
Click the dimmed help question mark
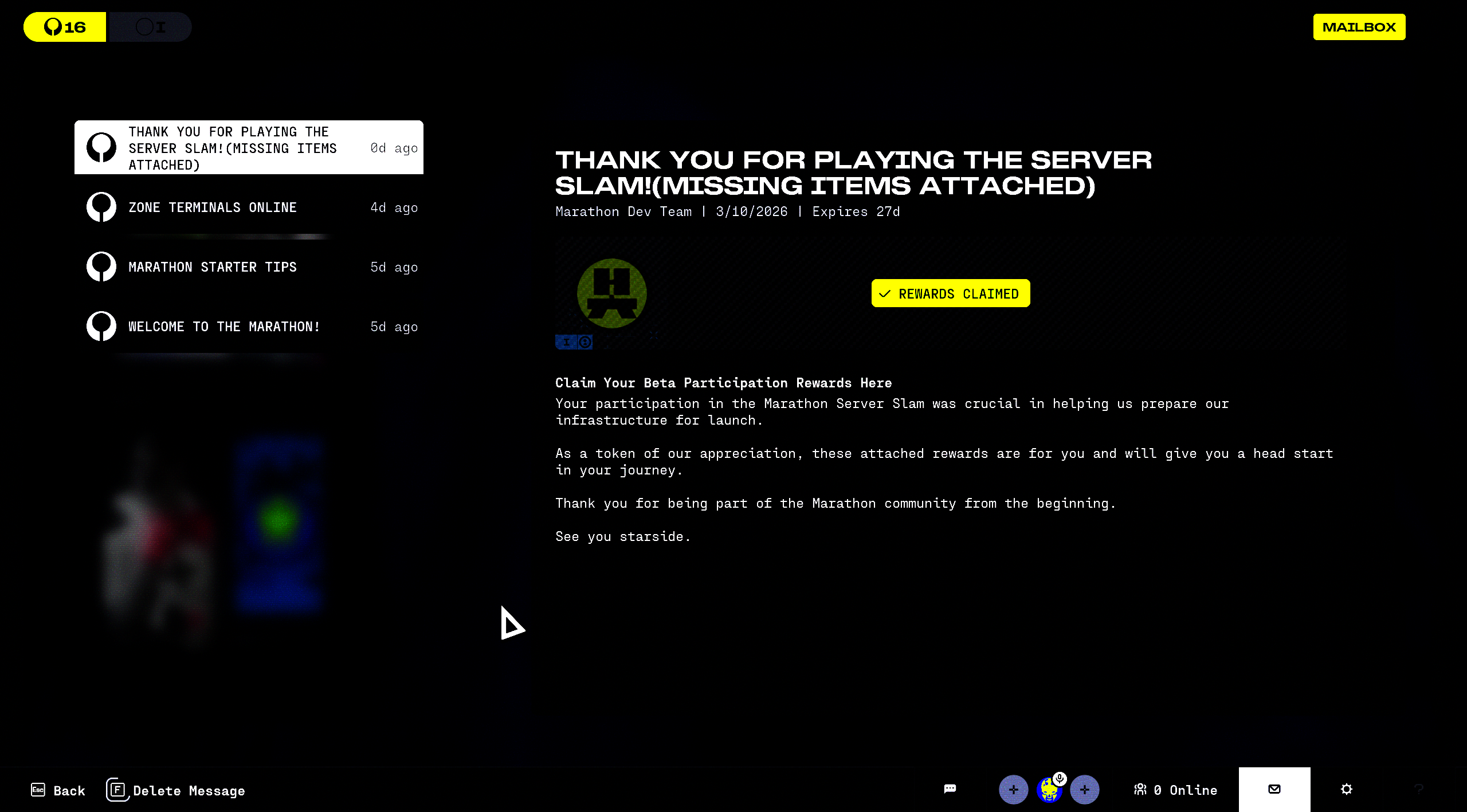click(x=1418, y=789)
